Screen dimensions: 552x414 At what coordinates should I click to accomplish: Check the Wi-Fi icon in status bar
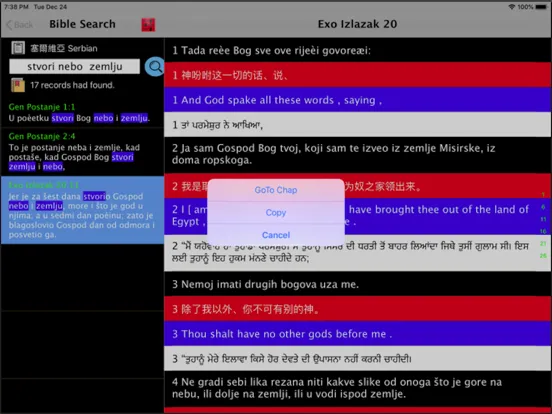pyautogui.click(x=512, y=7)
